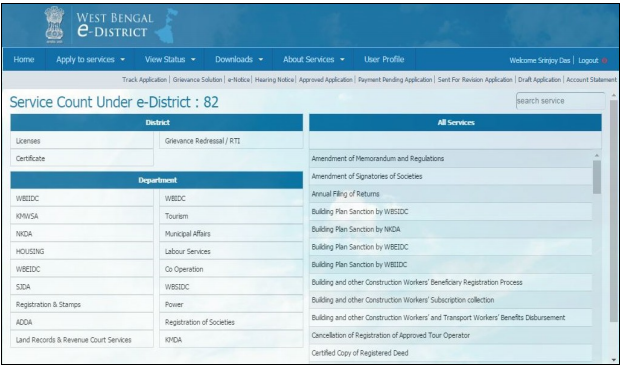Select the Labour Services department
621x366 pixels.
click(231, 252)
